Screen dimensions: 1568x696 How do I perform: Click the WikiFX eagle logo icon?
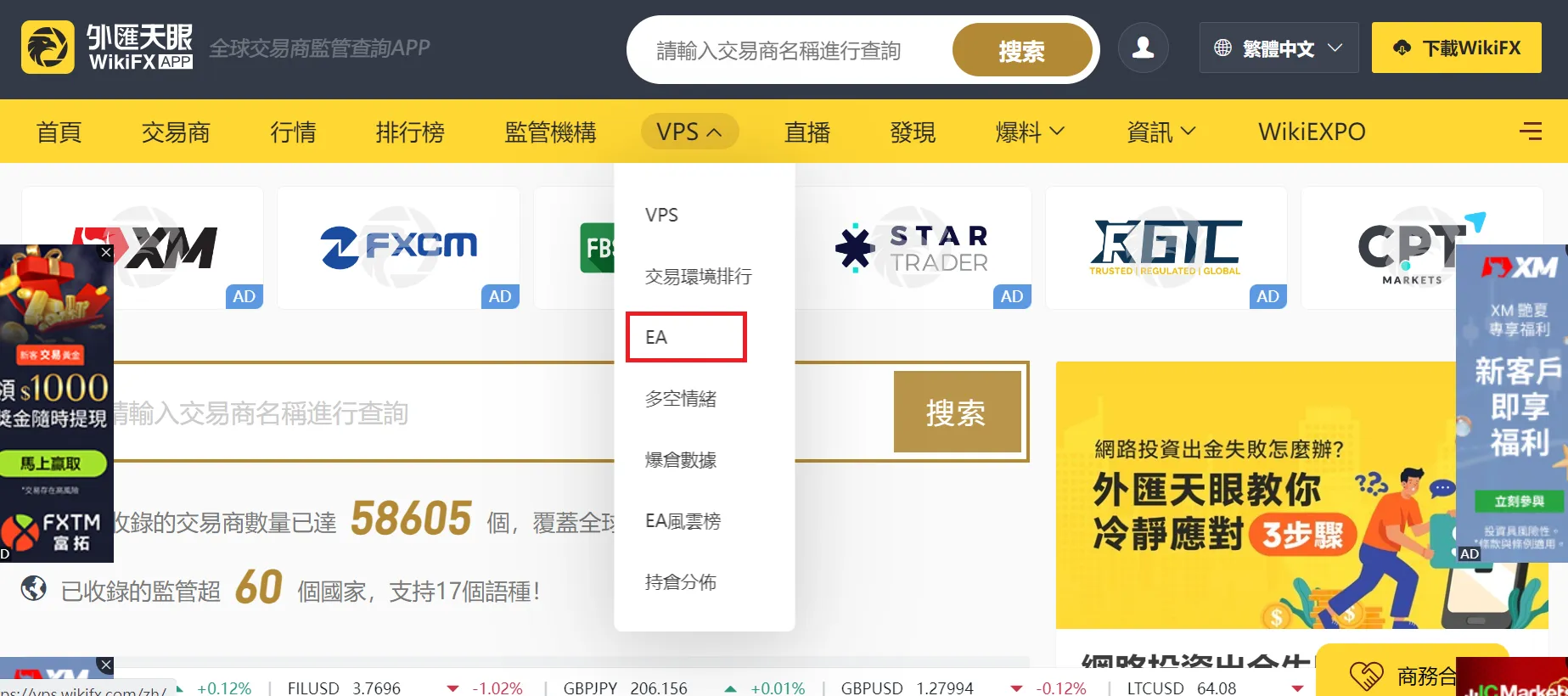(x=48, y=48)
